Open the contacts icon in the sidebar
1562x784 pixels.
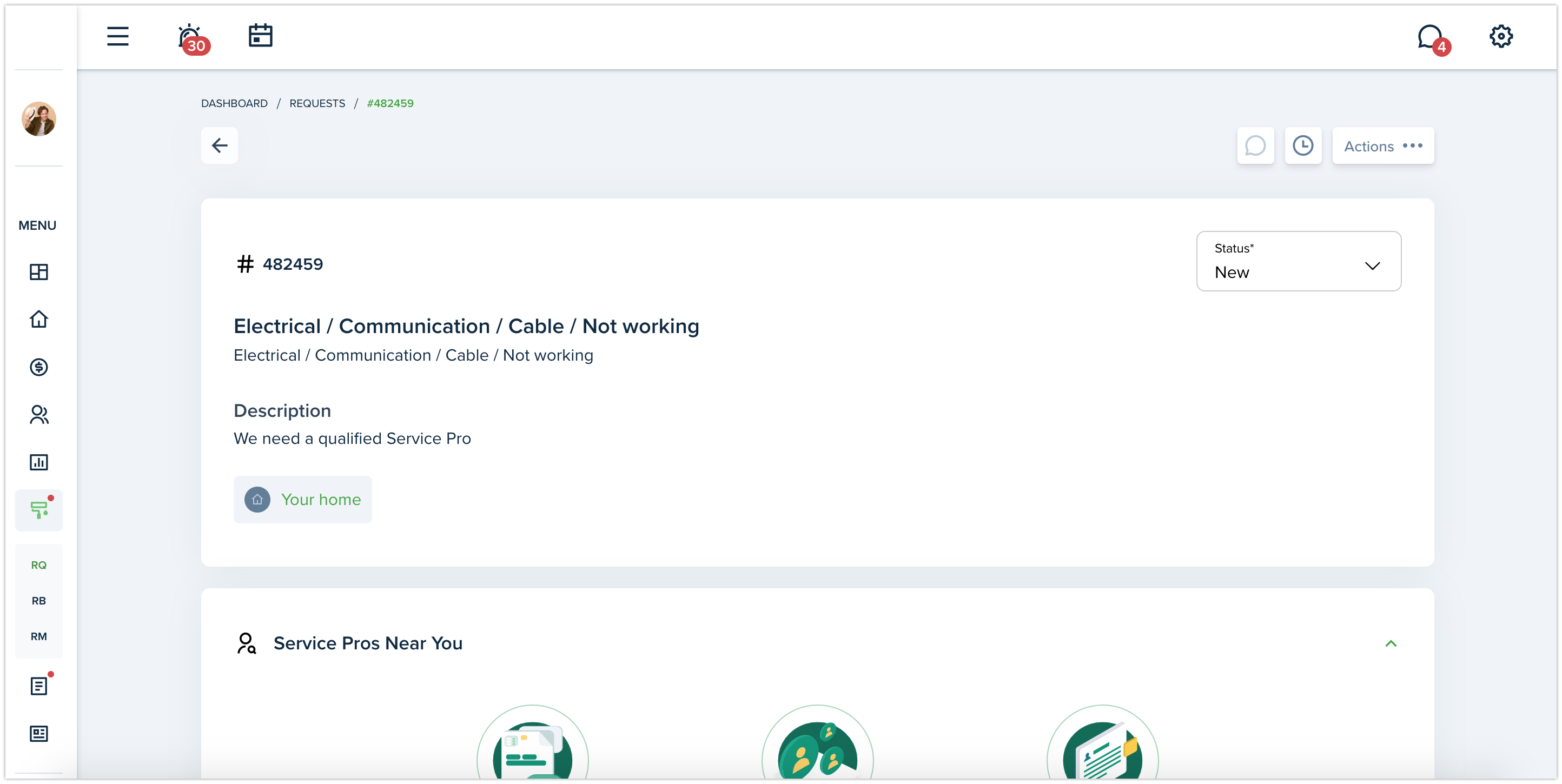click(39, 415)
